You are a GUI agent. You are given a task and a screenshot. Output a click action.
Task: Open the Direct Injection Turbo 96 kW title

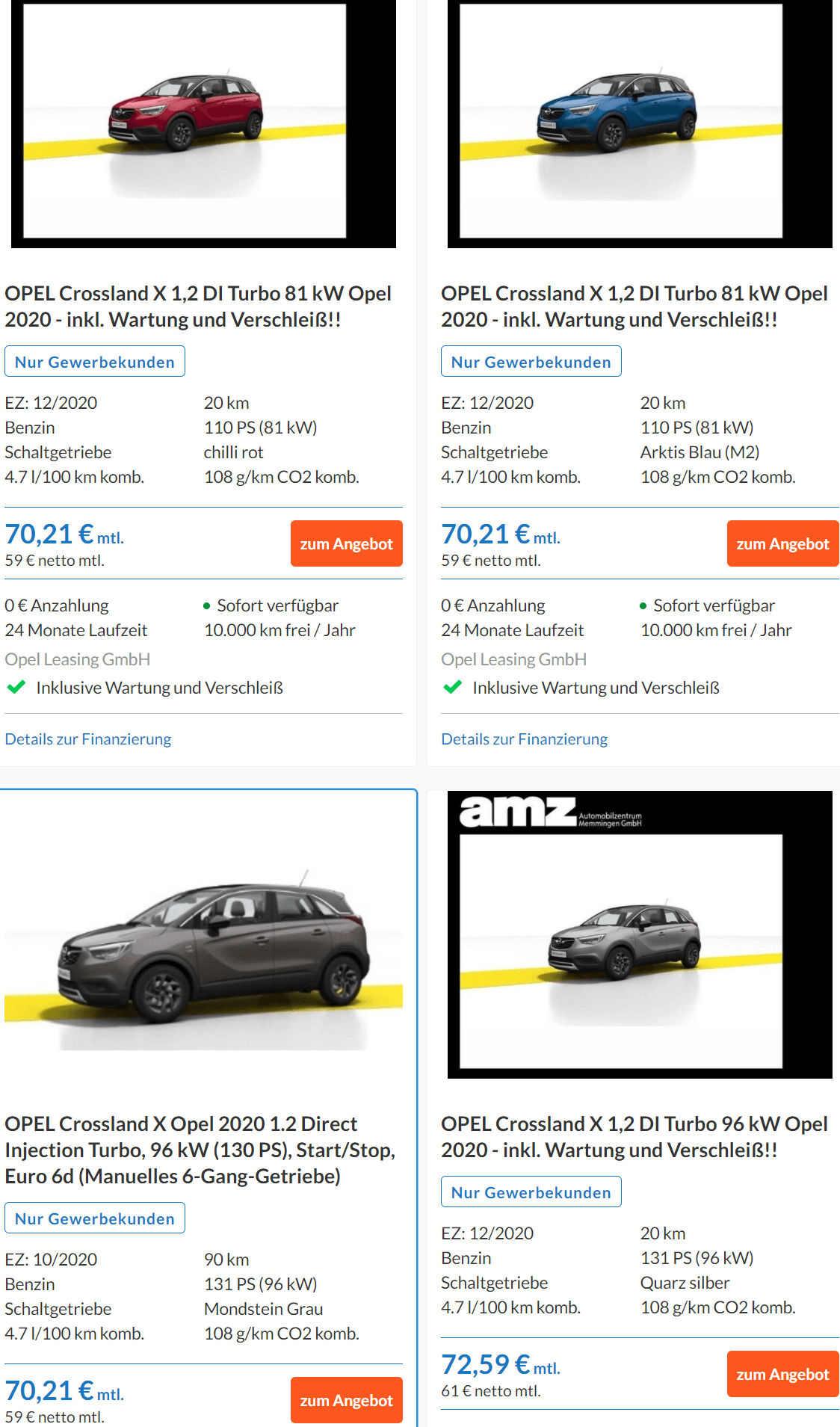click(x=200, y=1150)
